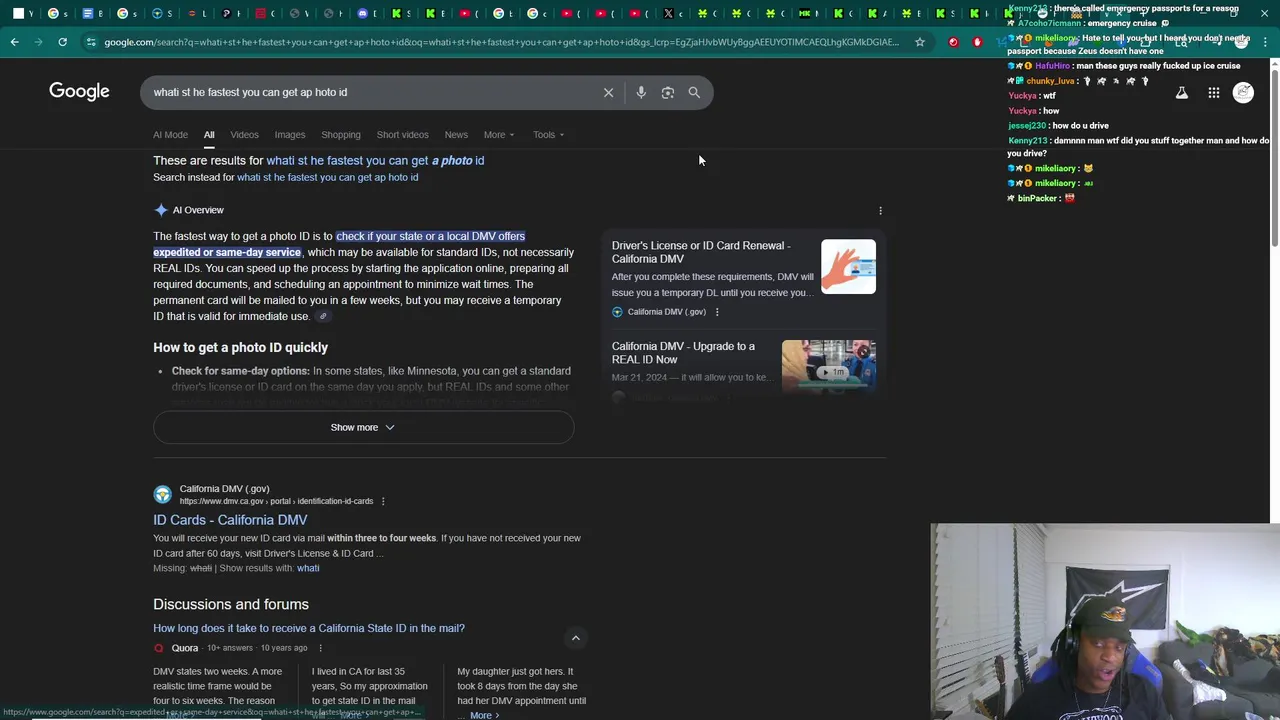Bookmark this page with star icon
1280x720 pixels.
(920, 42)
